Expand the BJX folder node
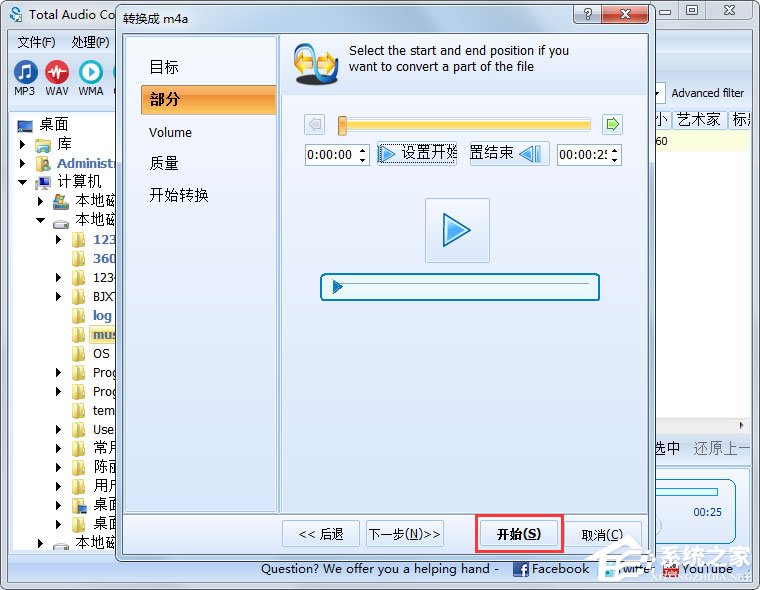Viewport: 760px width, 590px height. (x=58, y=296)
